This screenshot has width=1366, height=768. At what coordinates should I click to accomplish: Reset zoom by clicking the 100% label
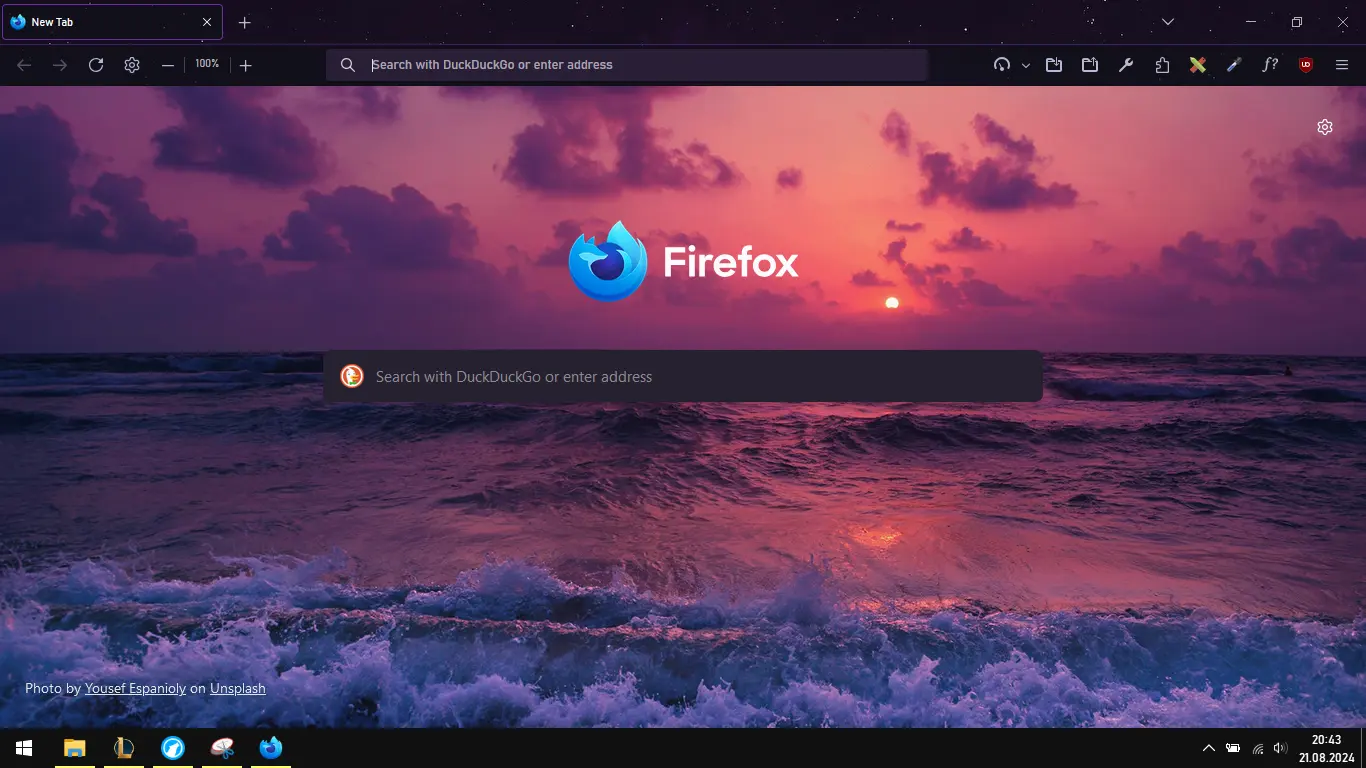coord(207,64)
